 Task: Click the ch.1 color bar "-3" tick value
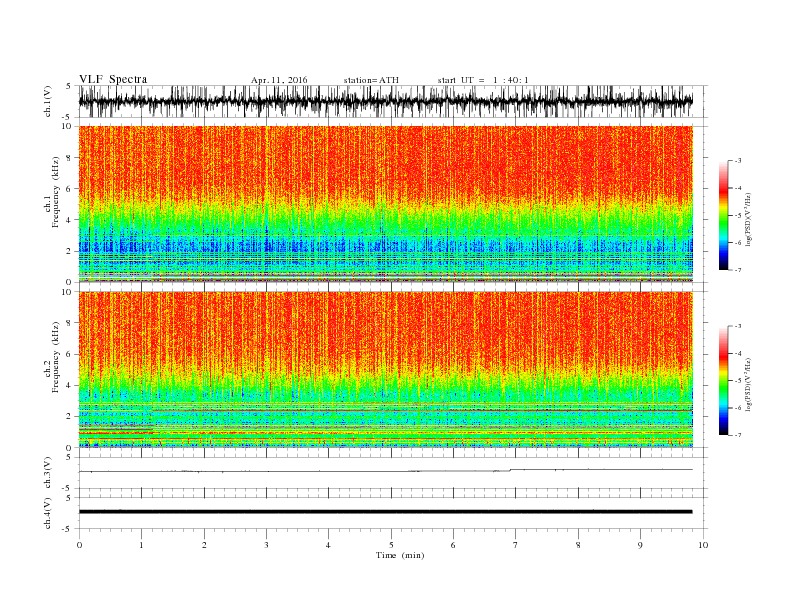tap(738, 161)
